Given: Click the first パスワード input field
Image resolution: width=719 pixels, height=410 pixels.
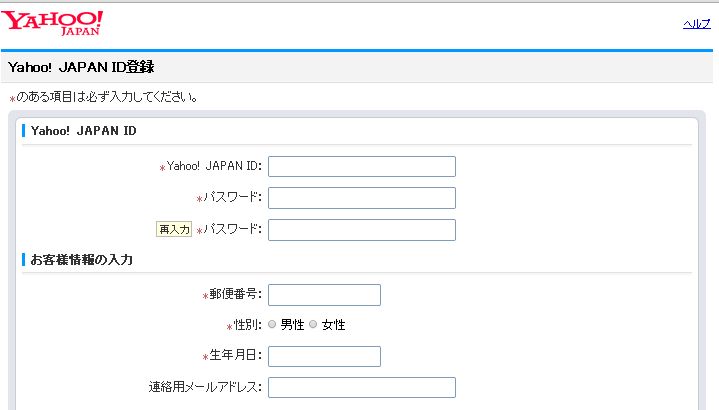Looking at the screenshot, I should pyautogui.click(x=361, y=198).
